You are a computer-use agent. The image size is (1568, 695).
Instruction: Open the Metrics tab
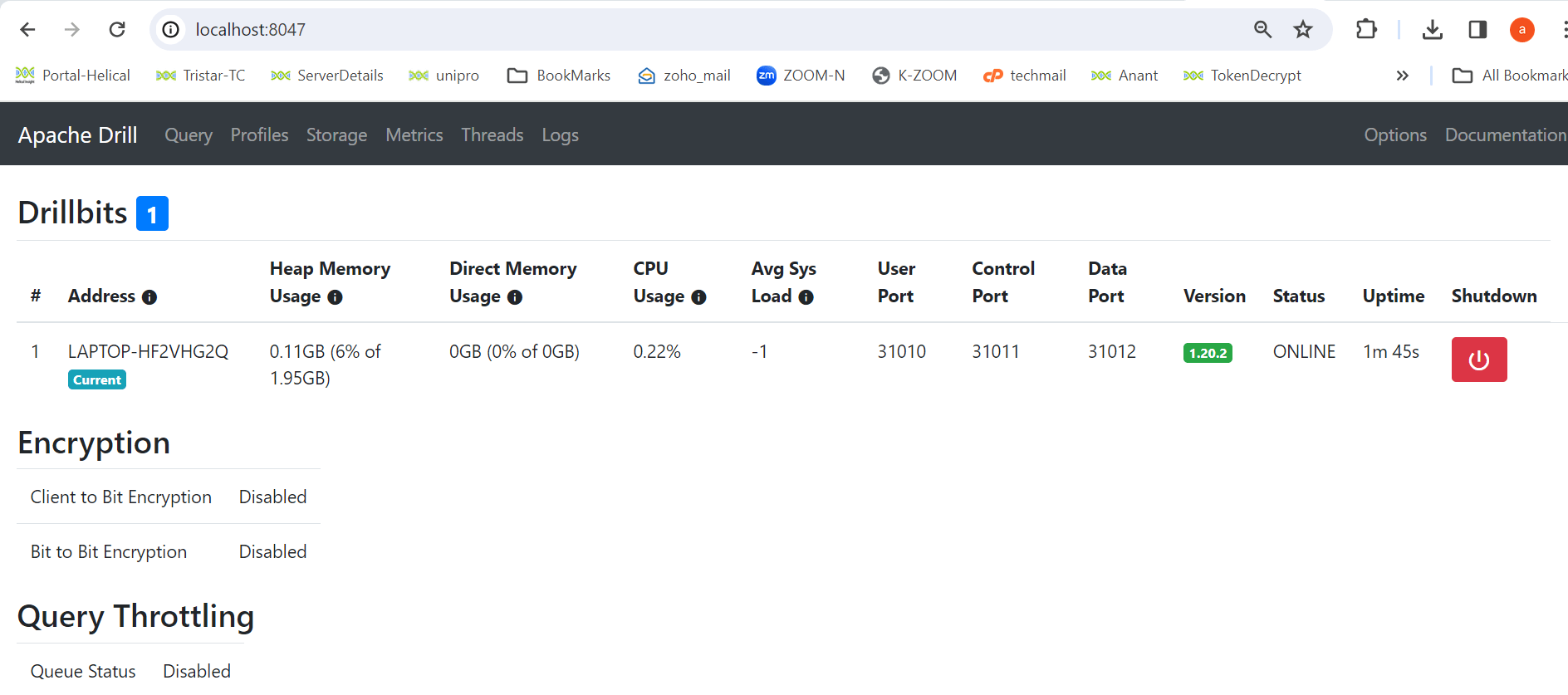[414, 135]
